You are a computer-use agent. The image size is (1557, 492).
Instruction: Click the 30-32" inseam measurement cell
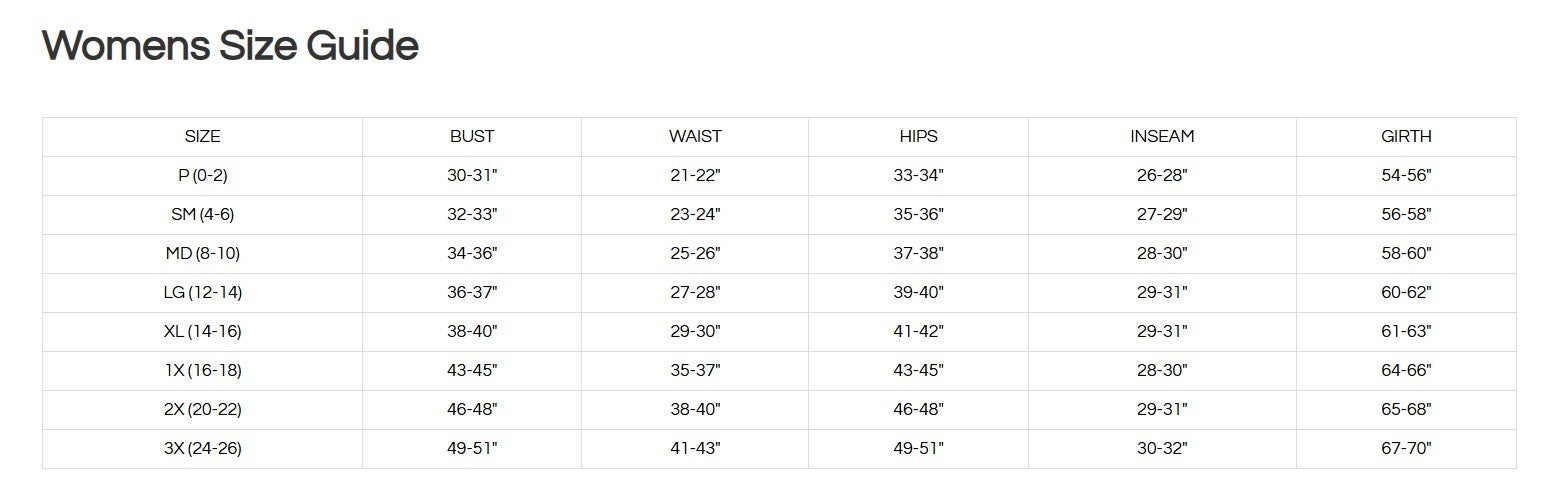(x=1162, y=449)
